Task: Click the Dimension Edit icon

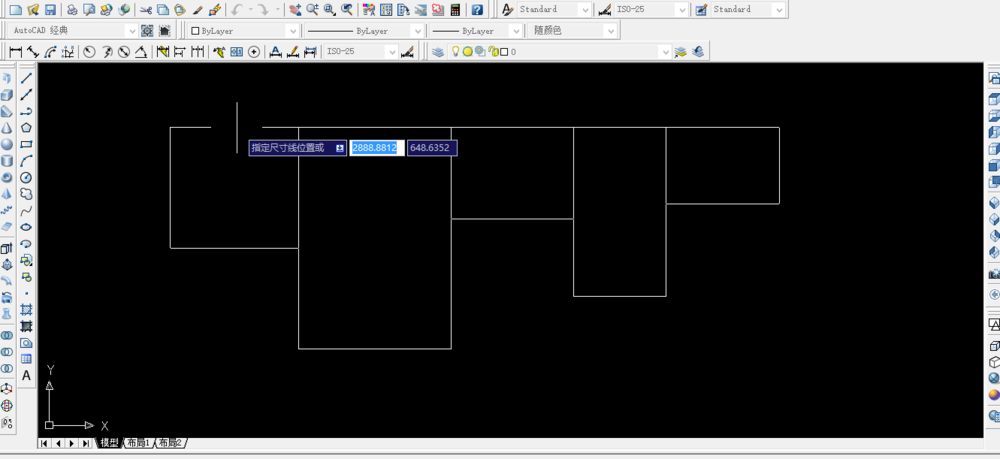Action: pyautogui.click(x=276, y=52)
